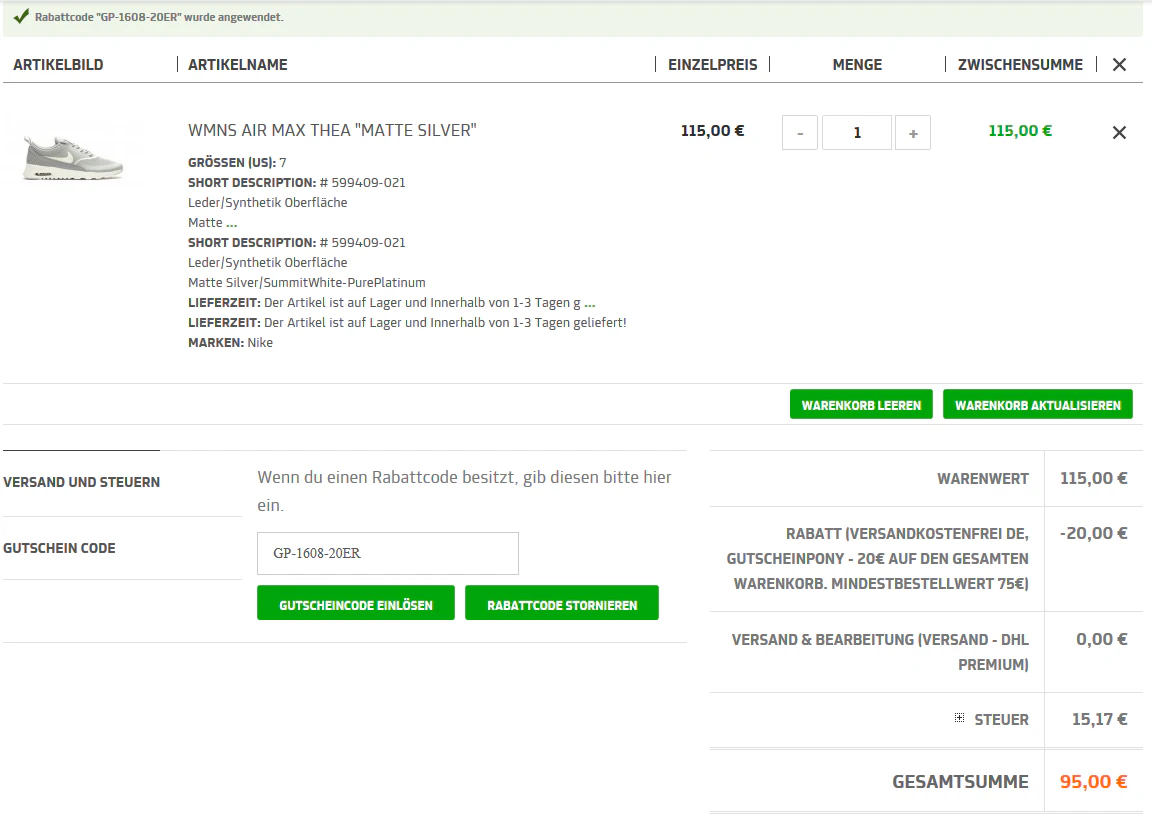Focus the coupon code field GP-1608-20ER

388,553
